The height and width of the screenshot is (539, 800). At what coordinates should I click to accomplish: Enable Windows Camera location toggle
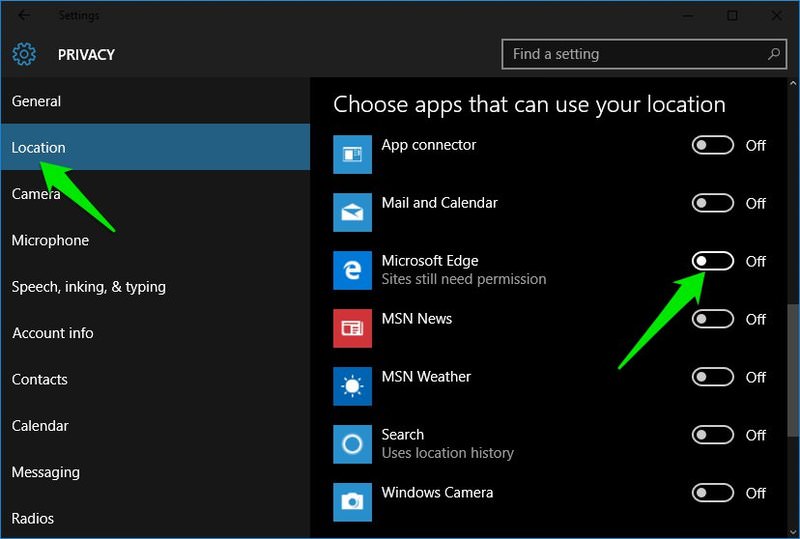(x=712, y=493)
